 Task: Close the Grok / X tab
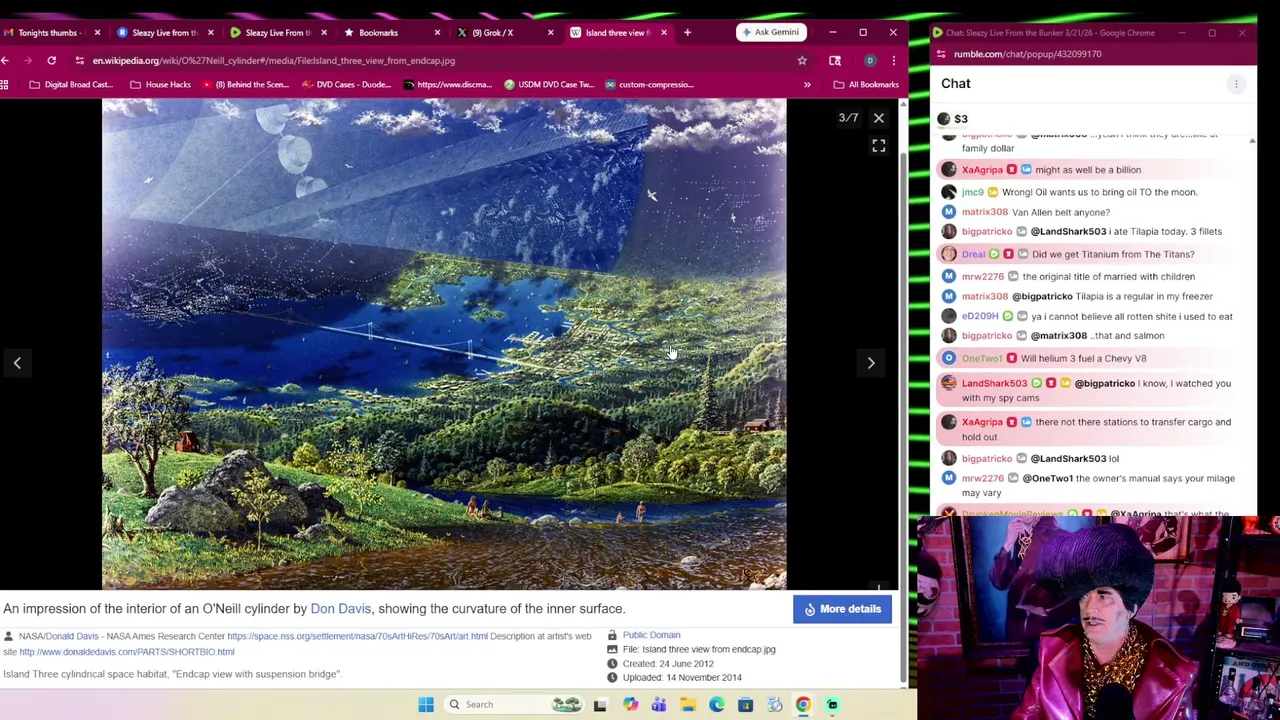[x=550, y=33]
